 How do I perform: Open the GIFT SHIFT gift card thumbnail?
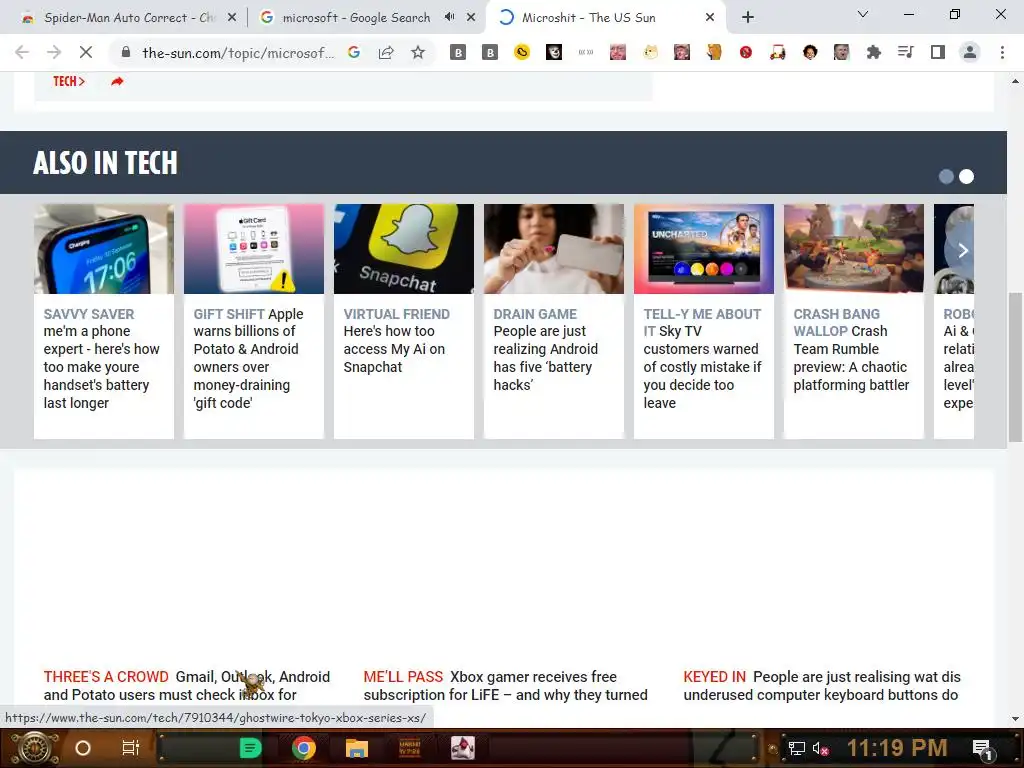tap(253, 249)
